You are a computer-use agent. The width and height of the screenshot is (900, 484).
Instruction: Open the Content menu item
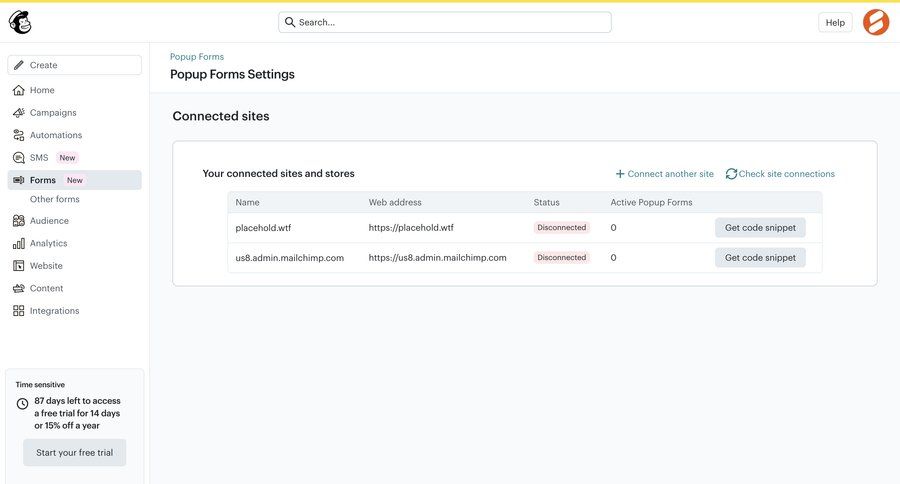click(46, 288)
